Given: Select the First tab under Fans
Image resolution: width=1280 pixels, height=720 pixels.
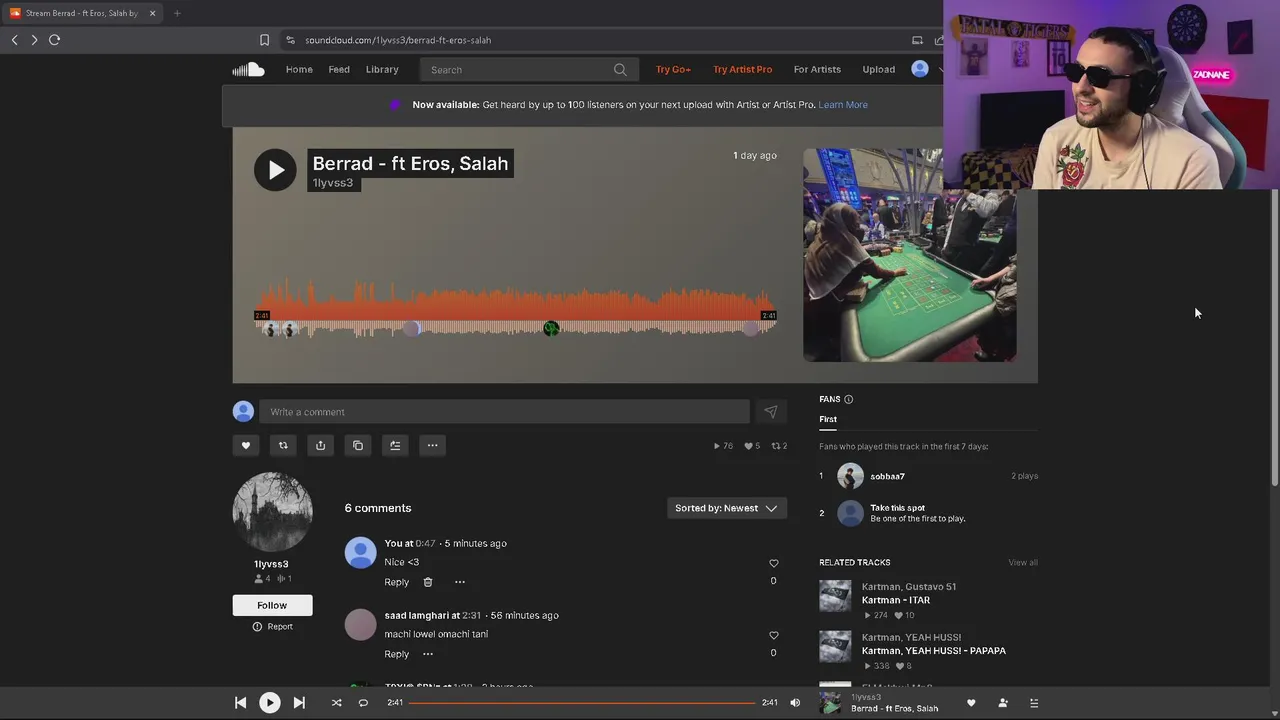Looking at the screenshot, I should pyautogui.click(x=828, y=419).
